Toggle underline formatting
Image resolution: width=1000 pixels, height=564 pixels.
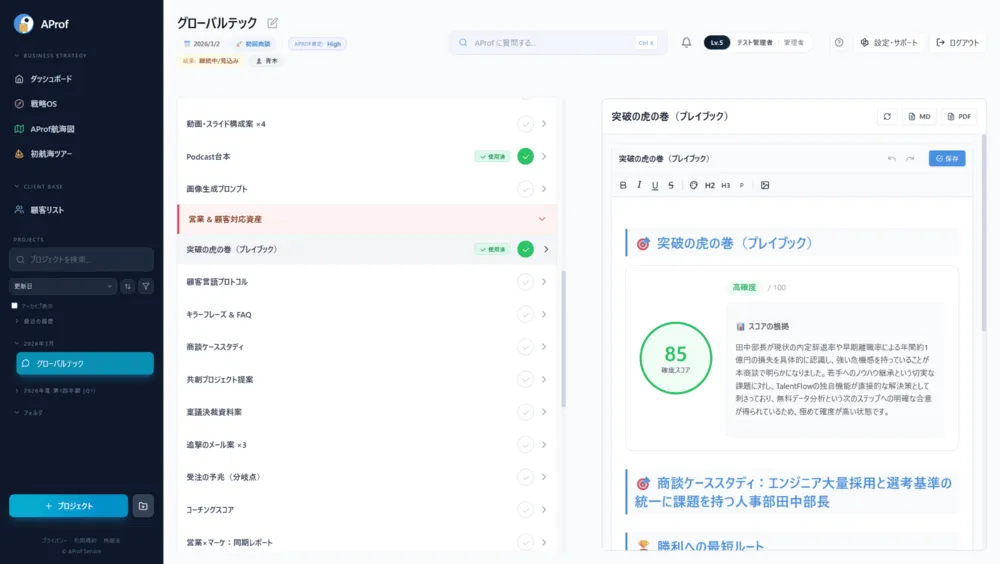[655, 186]
